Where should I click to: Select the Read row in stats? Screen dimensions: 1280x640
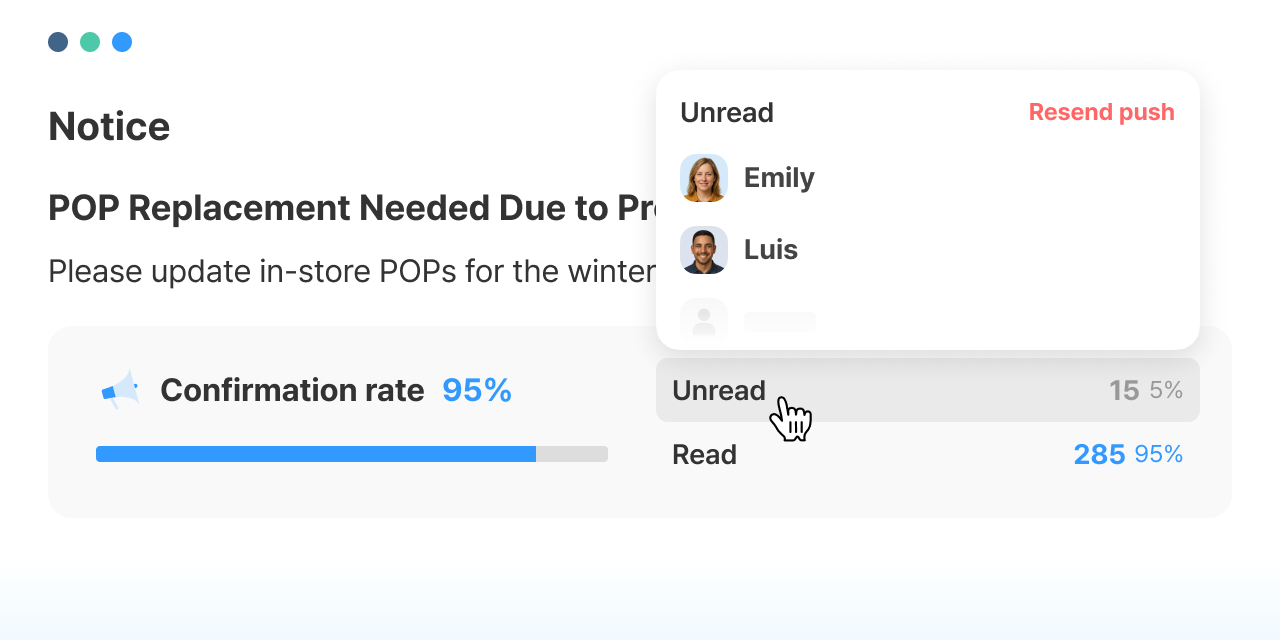(x=928, y=454)
